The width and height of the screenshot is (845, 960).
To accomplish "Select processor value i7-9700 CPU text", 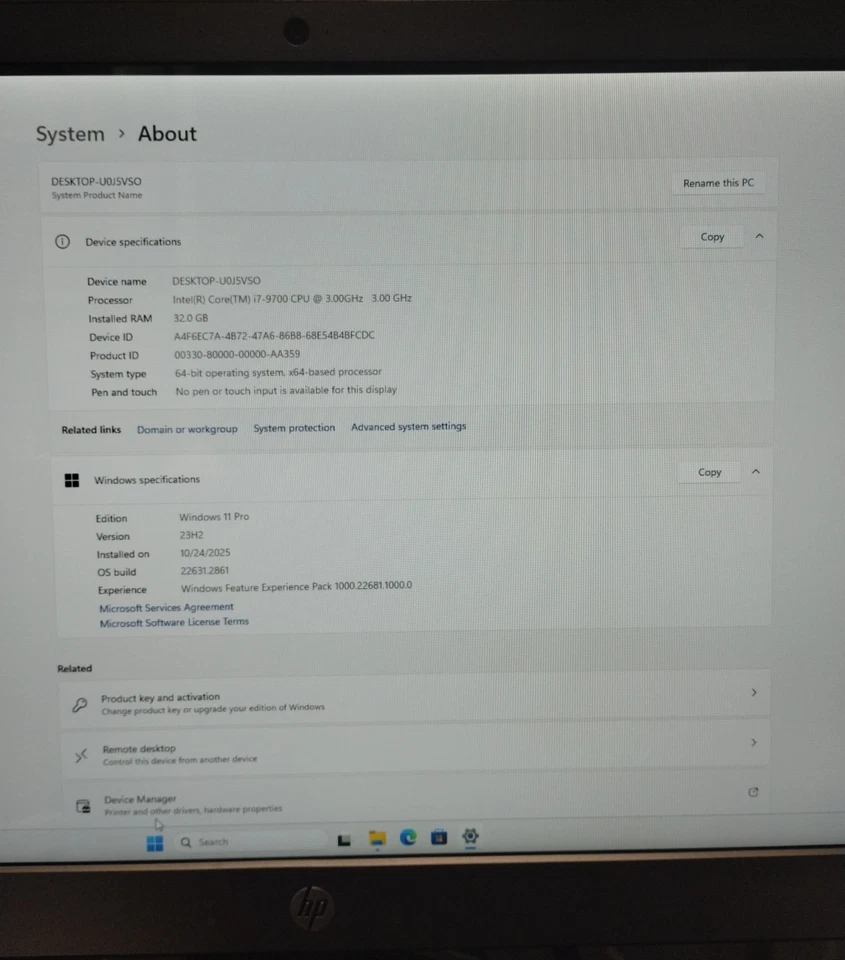I will [292, 299].
